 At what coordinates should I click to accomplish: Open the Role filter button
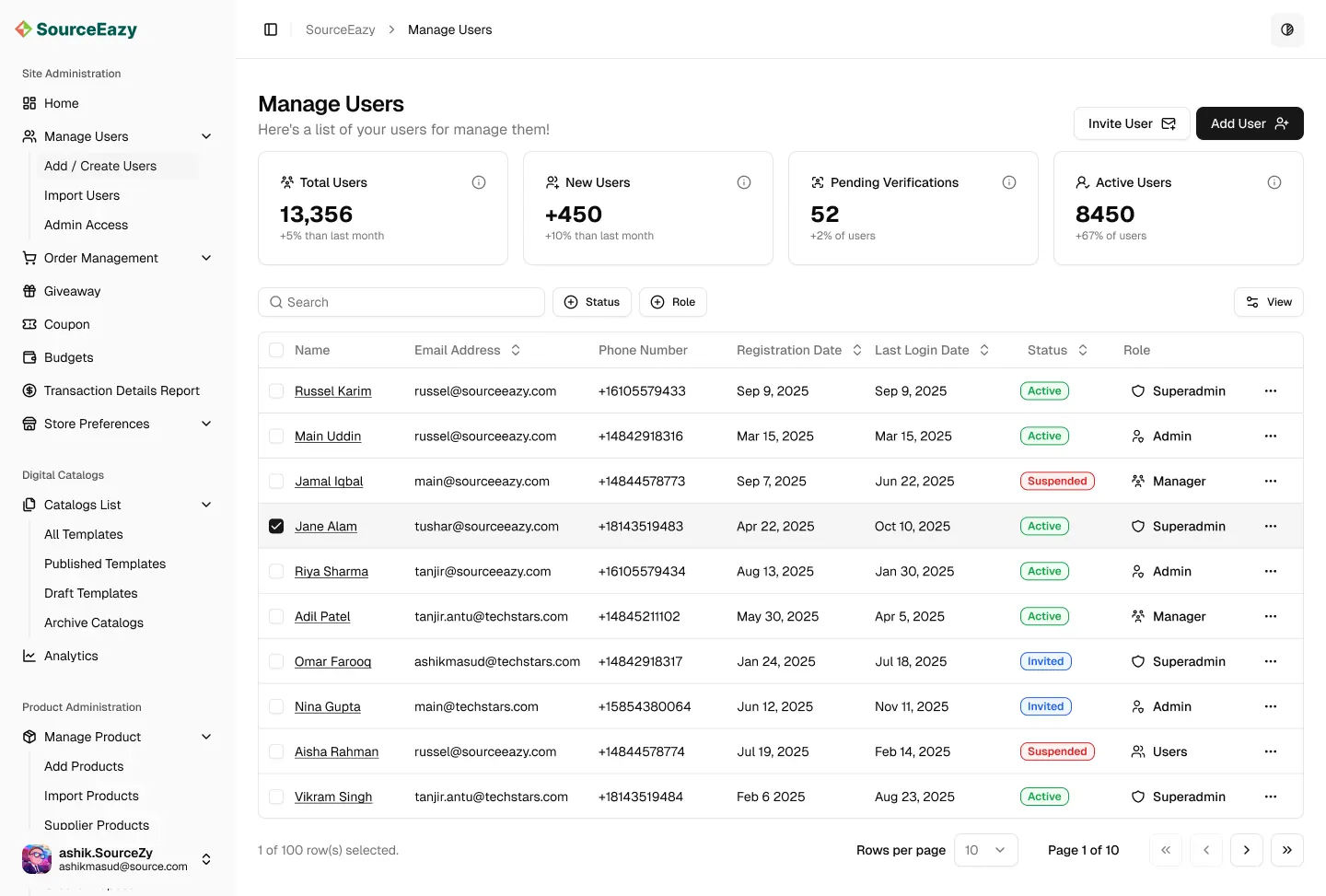click(x=673, y=302)
